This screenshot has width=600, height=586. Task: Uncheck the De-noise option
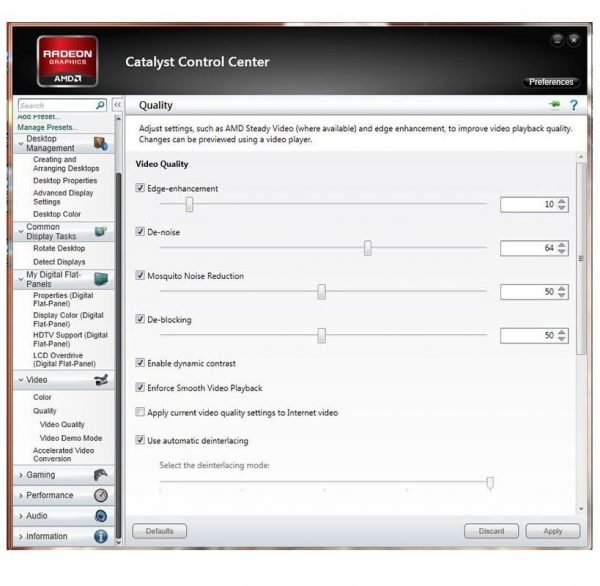140,232
